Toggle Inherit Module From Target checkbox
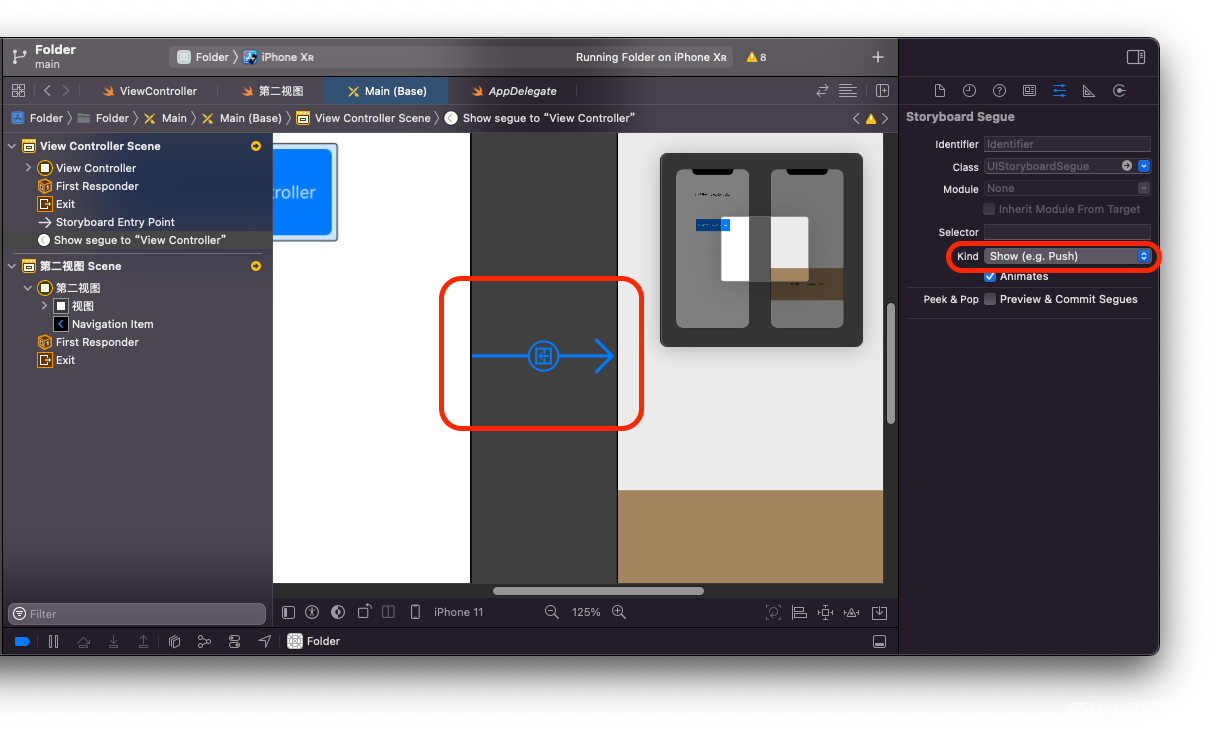Viewport: 1215px width, 729px height. pyautogui.click(x=989, y=209)
